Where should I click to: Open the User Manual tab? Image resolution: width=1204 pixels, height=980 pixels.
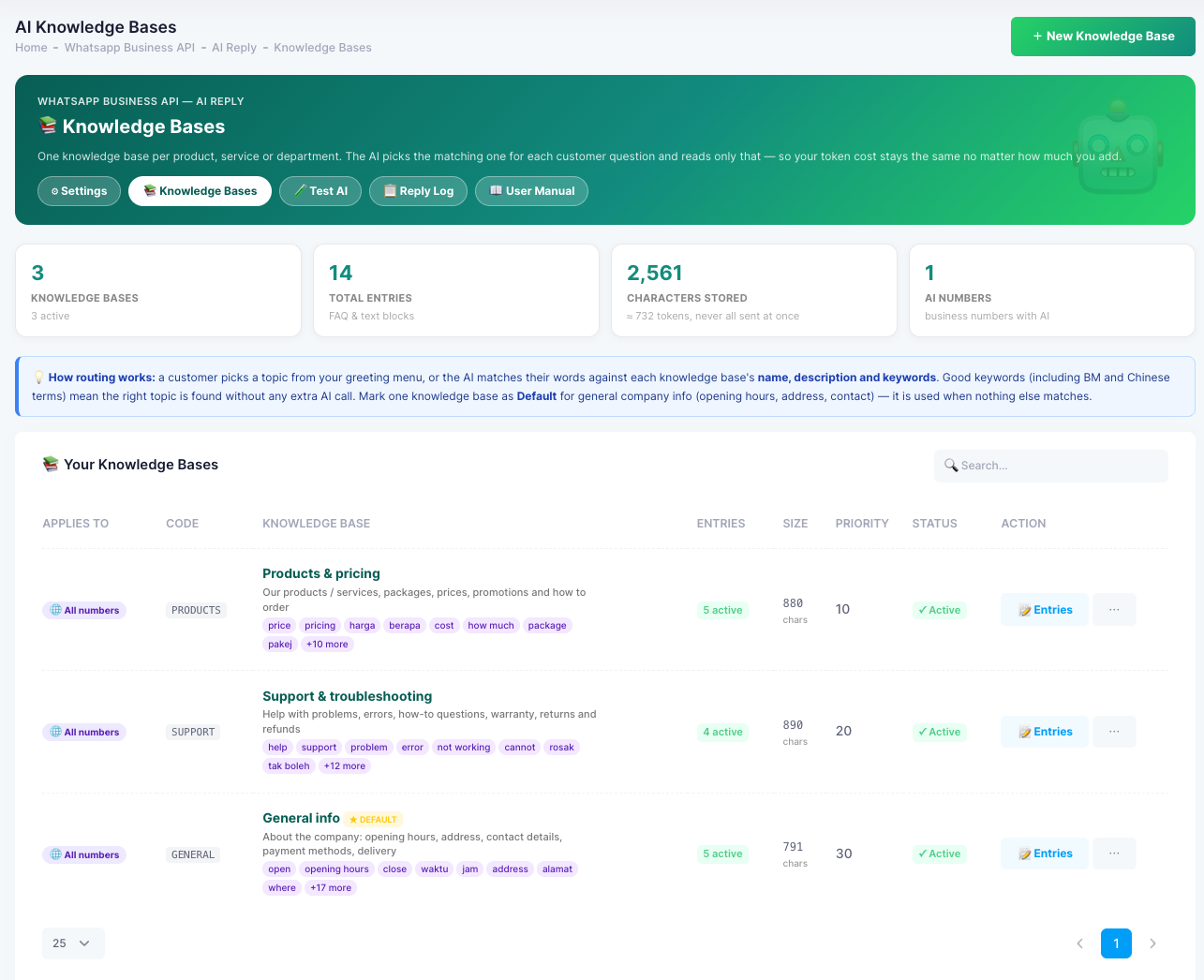click(x=531, y=191)
